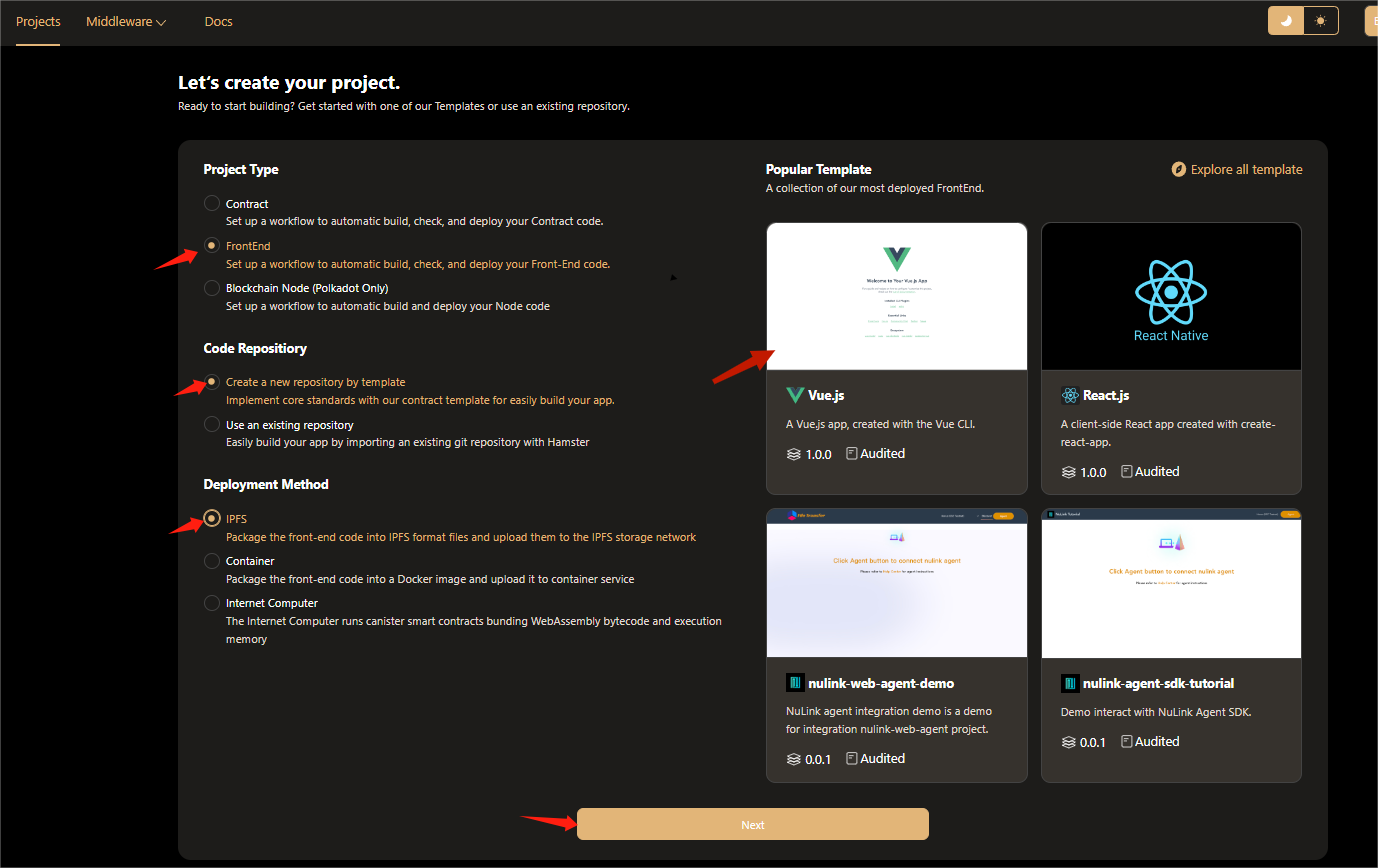Click the compass icon beside Explore all template
This screenshot has height=868, width=1378.
pos(1179,169)
